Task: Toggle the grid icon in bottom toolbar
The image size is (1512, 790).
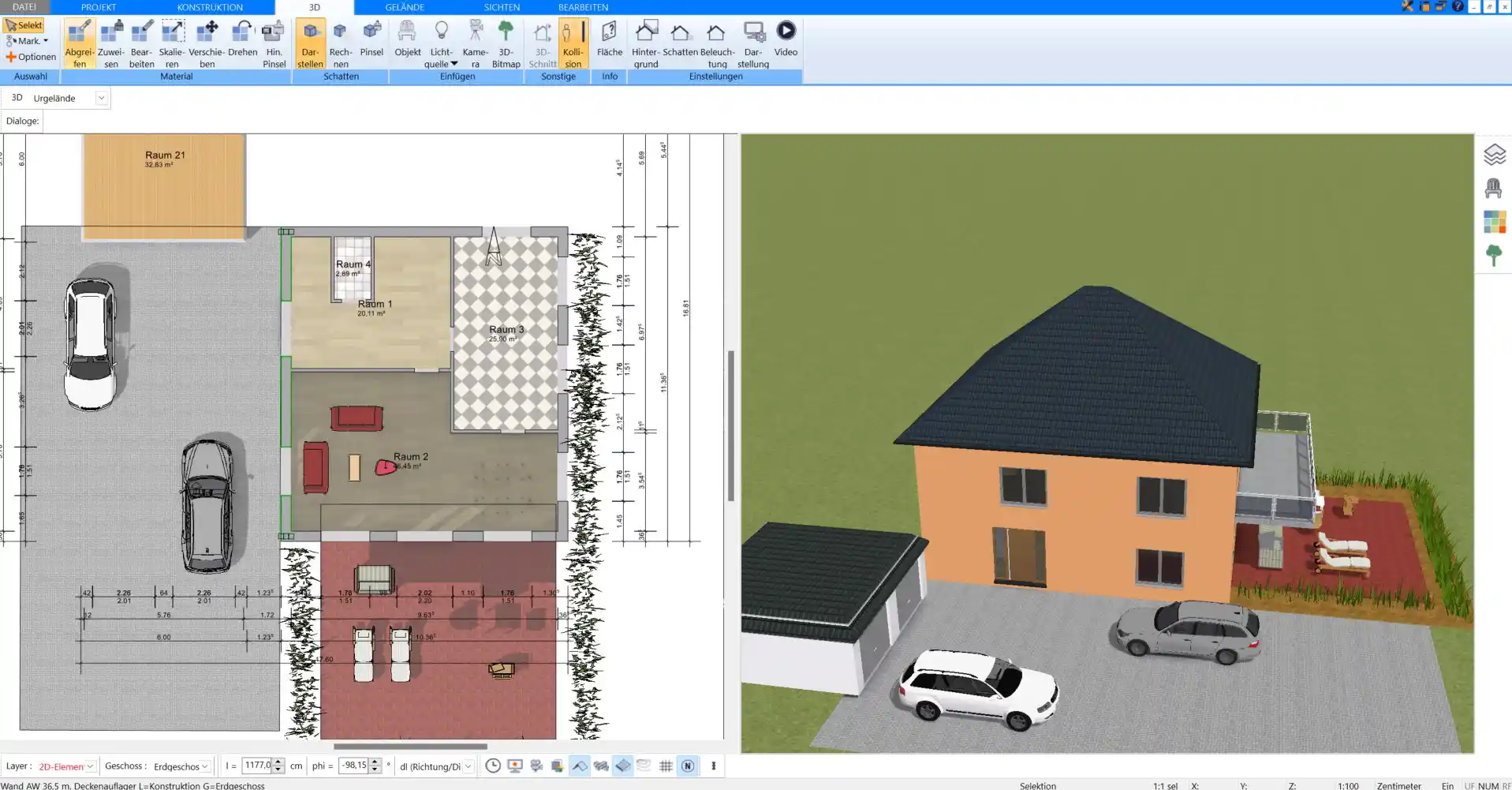Action: click(x=666, y=766)
